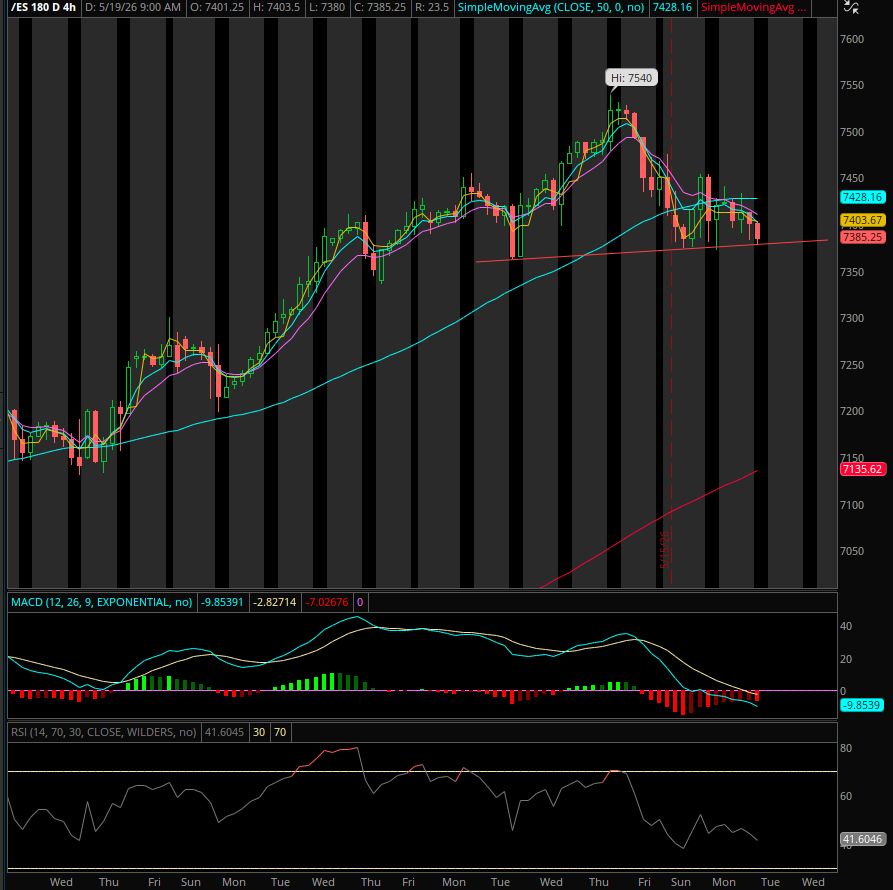
Task: Open the MACD (12, 26, 9, EXPONENTIAL, no) study label
Action: 102,602
